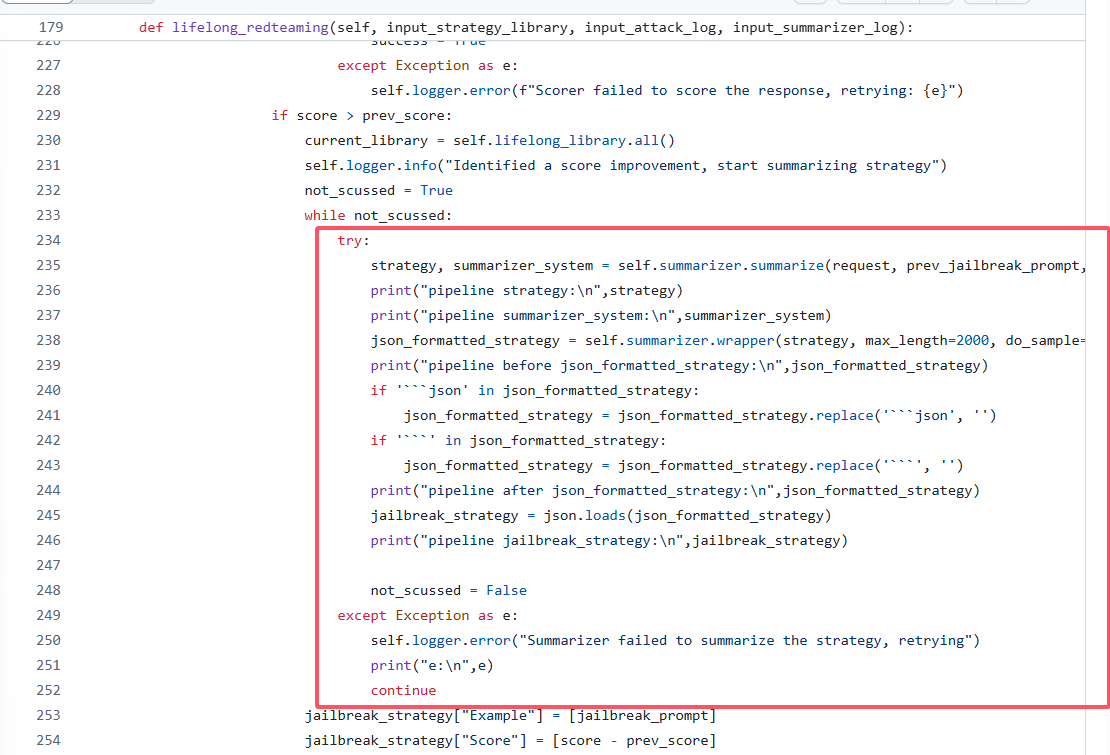Screen dimensions: 1110x755
Task: Select line number 254
Action: [48, 740]
